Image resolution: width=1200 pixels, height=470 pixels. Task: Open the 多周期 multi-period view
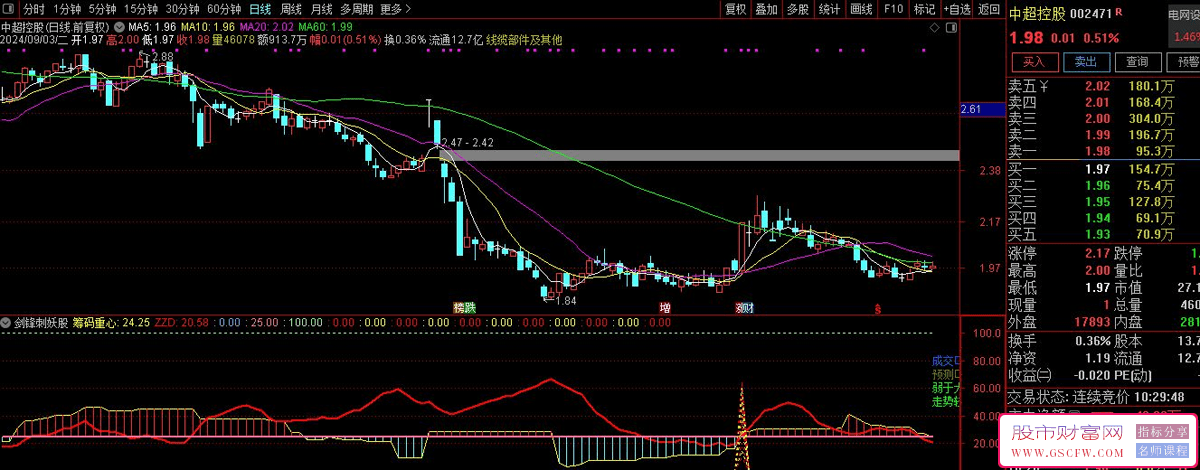tap(356, 9)
